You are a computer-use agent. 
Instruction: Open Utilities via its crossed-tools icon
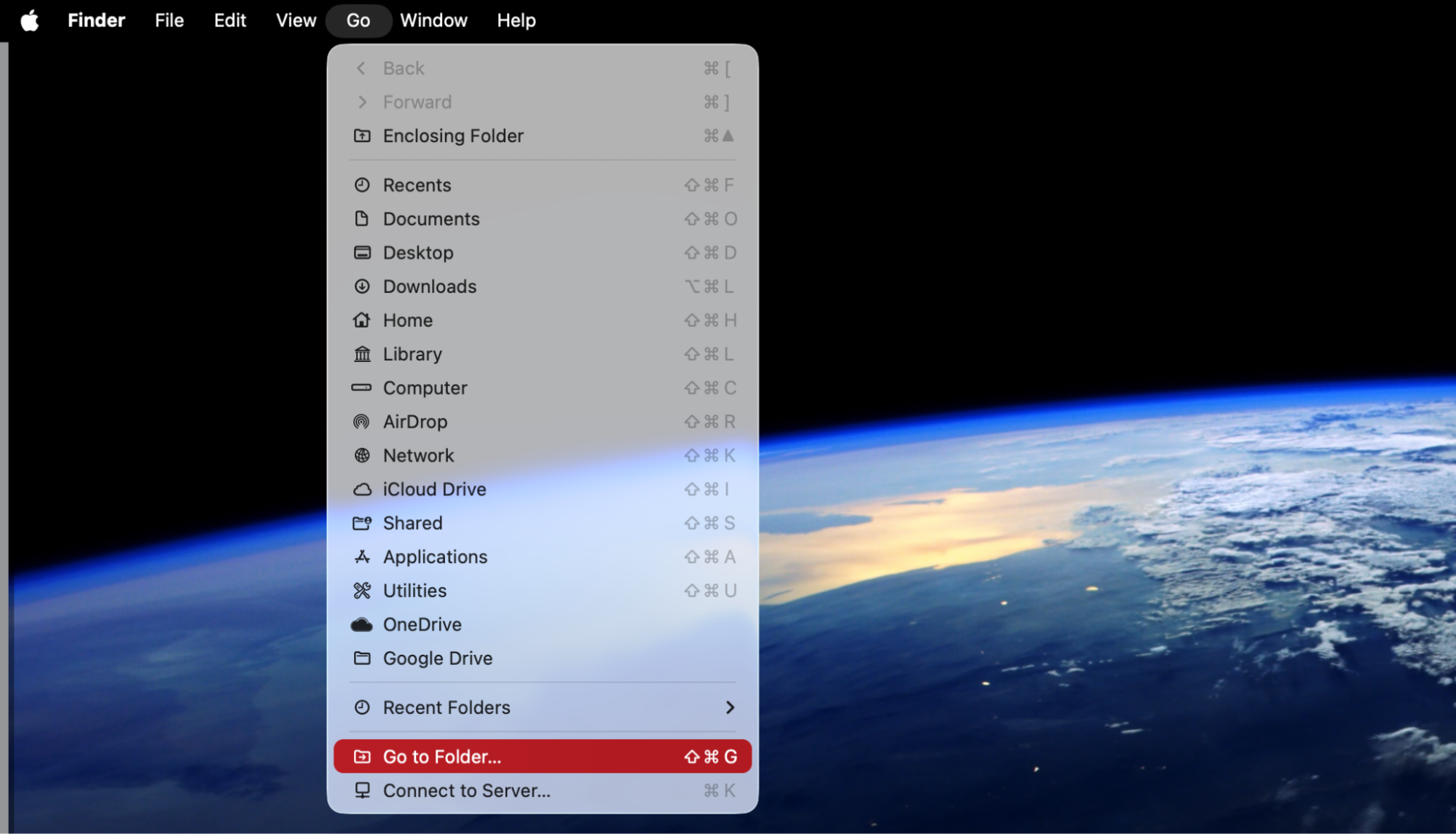tap(362, 591)
